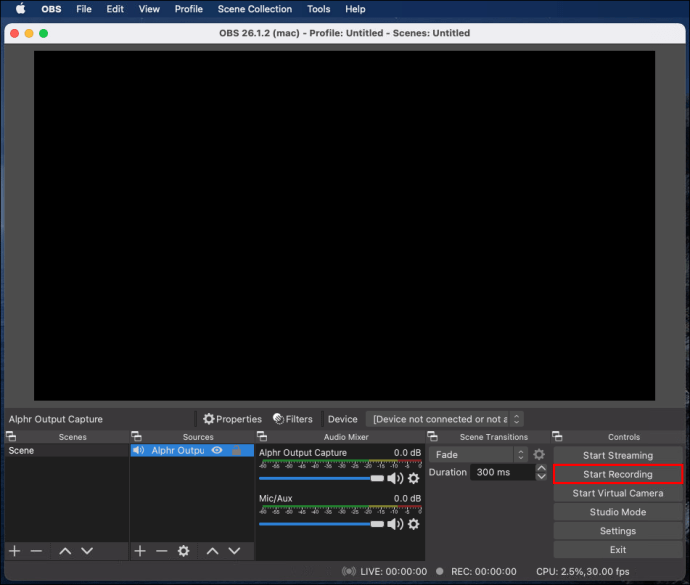Toggle visibility eye of Alphr Output source
690x585 pixels.
(x=217, y=450)
